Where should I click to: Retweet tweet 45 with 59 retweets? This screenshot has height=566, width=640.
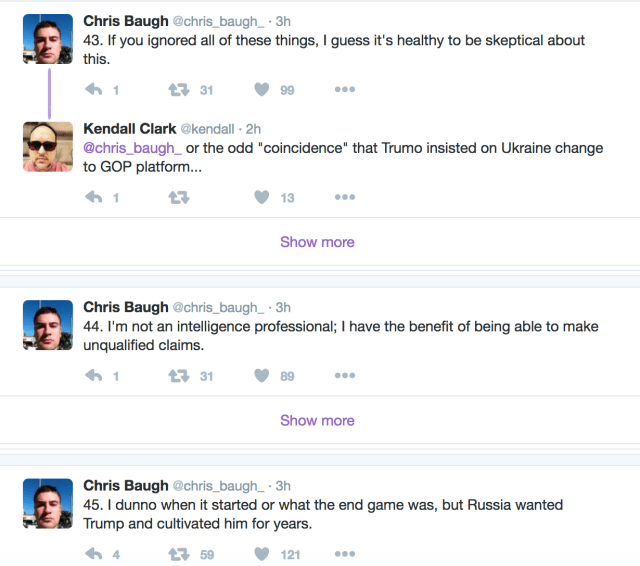tap(179, 553)
